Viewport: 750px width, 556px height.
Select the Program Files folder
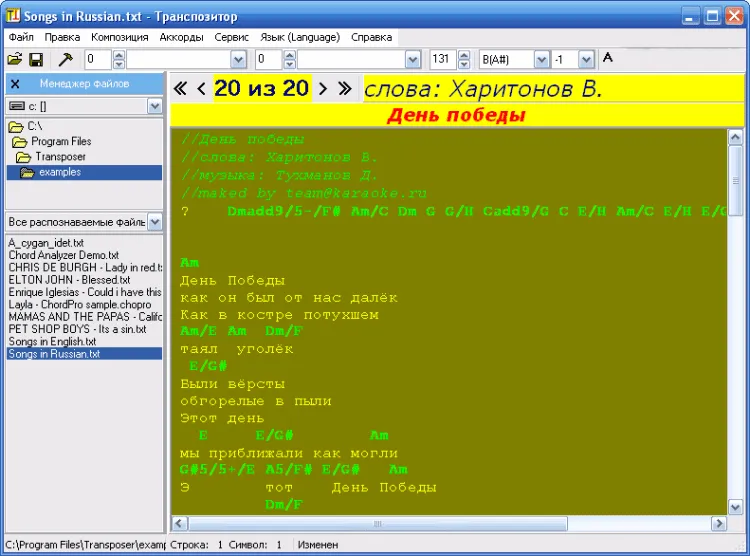(x=61, y=142)
